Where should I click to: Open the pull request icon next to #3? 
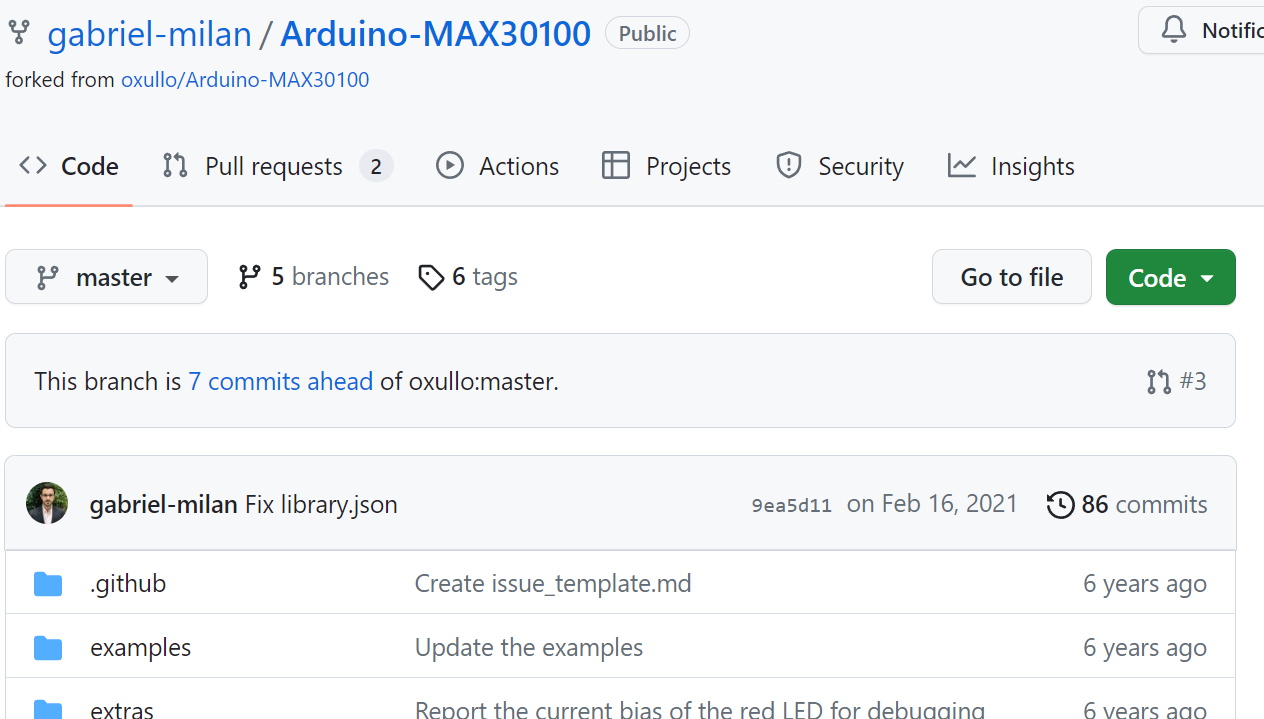[x=1158, y=381]
